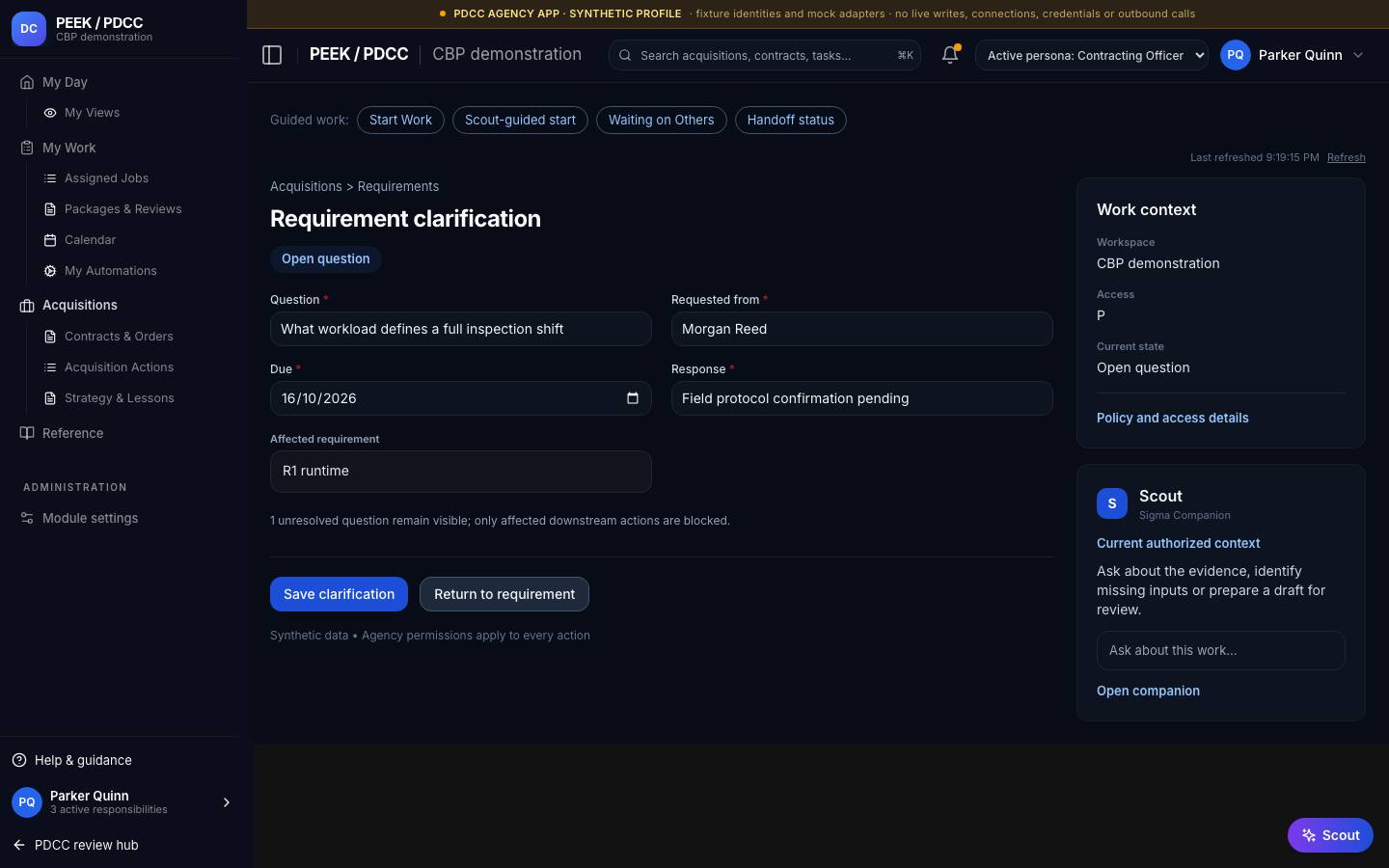Open the notifications bell

950,55
